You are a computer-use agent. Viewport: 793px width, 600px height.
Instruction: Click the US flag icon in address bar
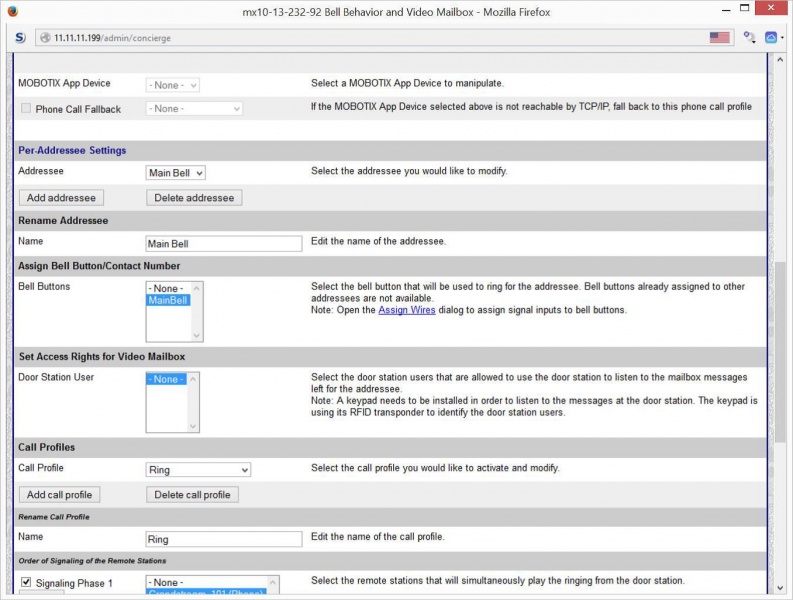[x=719, y=37]
